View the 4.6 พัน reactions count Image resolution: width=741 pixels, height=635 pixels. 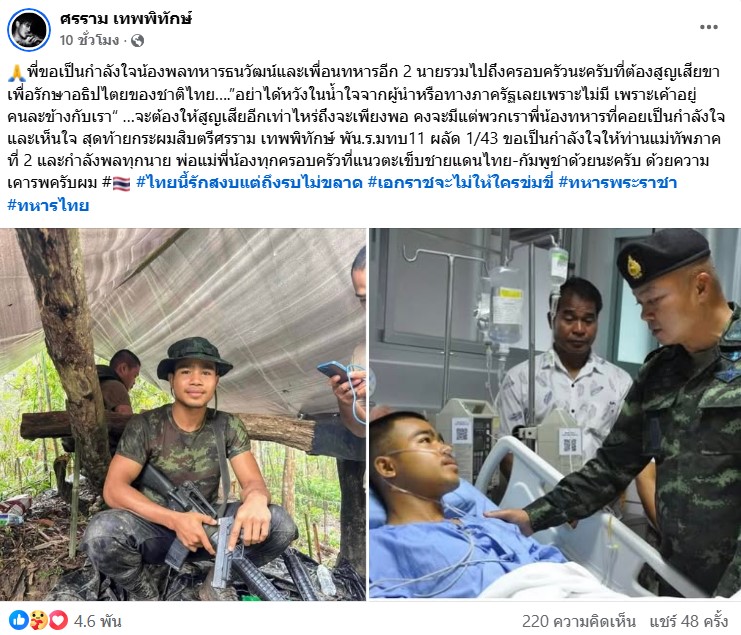pyautogui.click(x=97, y=621)
